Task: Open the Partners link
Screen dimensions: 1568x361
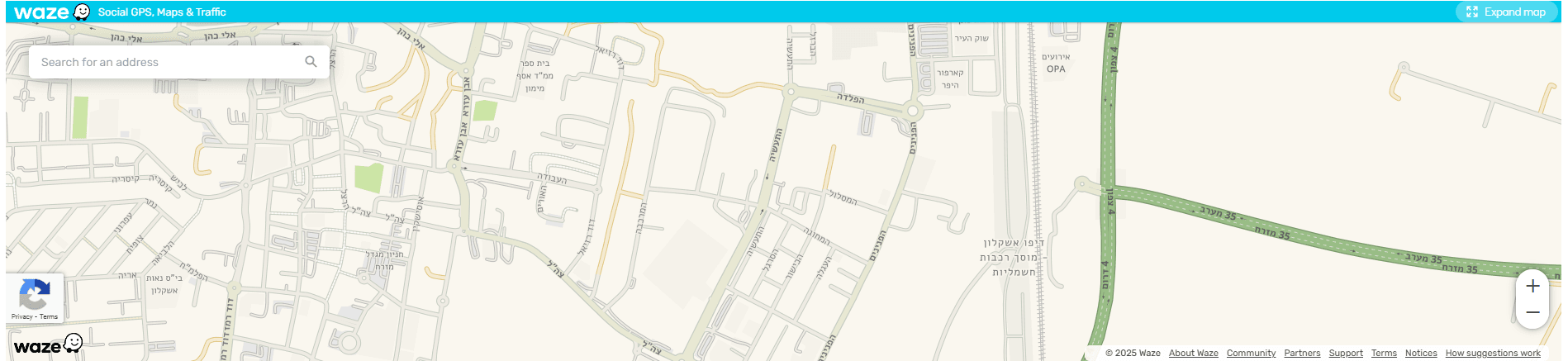Action: [1302, 353]
